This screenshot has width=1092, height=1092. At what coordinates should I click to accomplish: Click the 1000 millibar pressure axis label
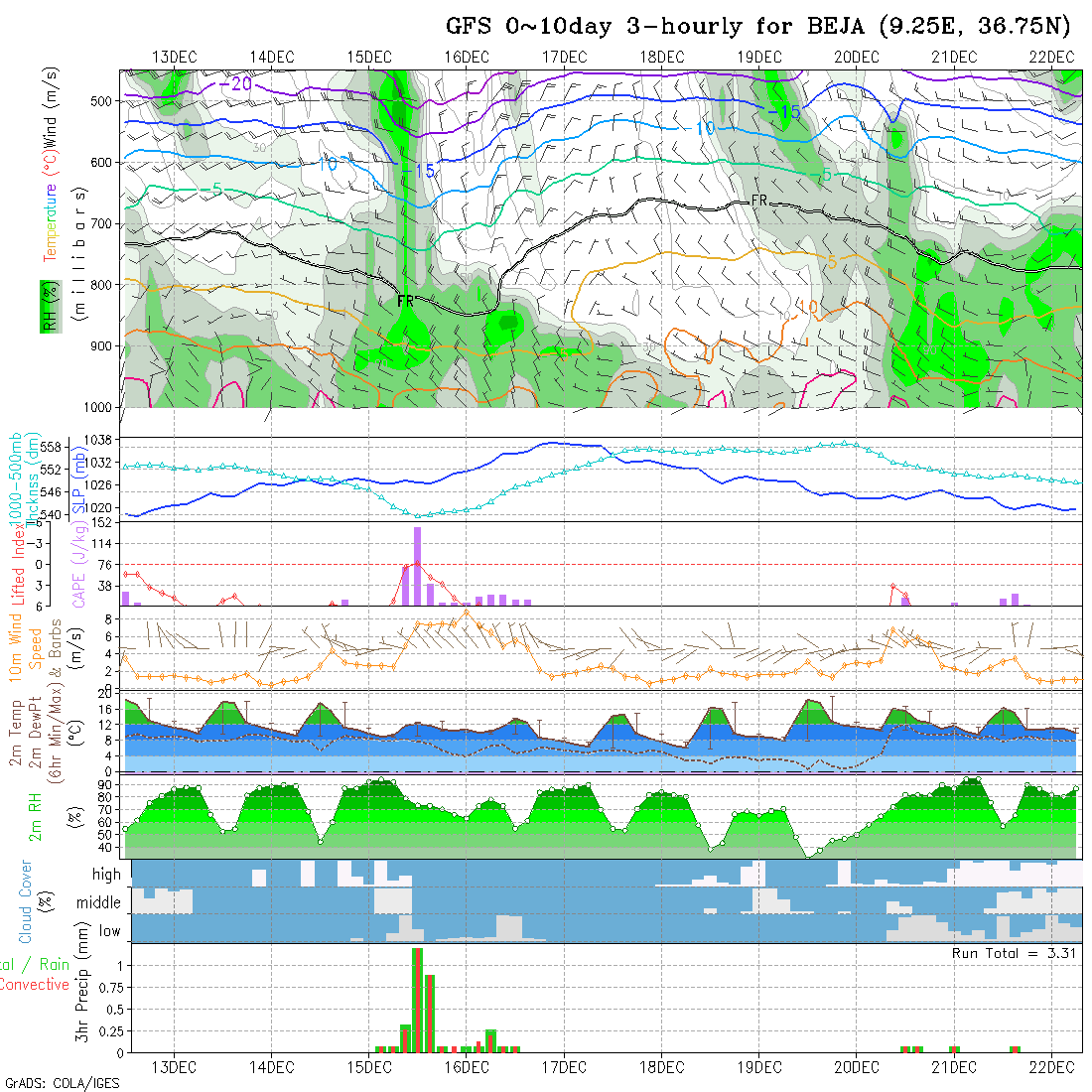(x=101, y=407)
